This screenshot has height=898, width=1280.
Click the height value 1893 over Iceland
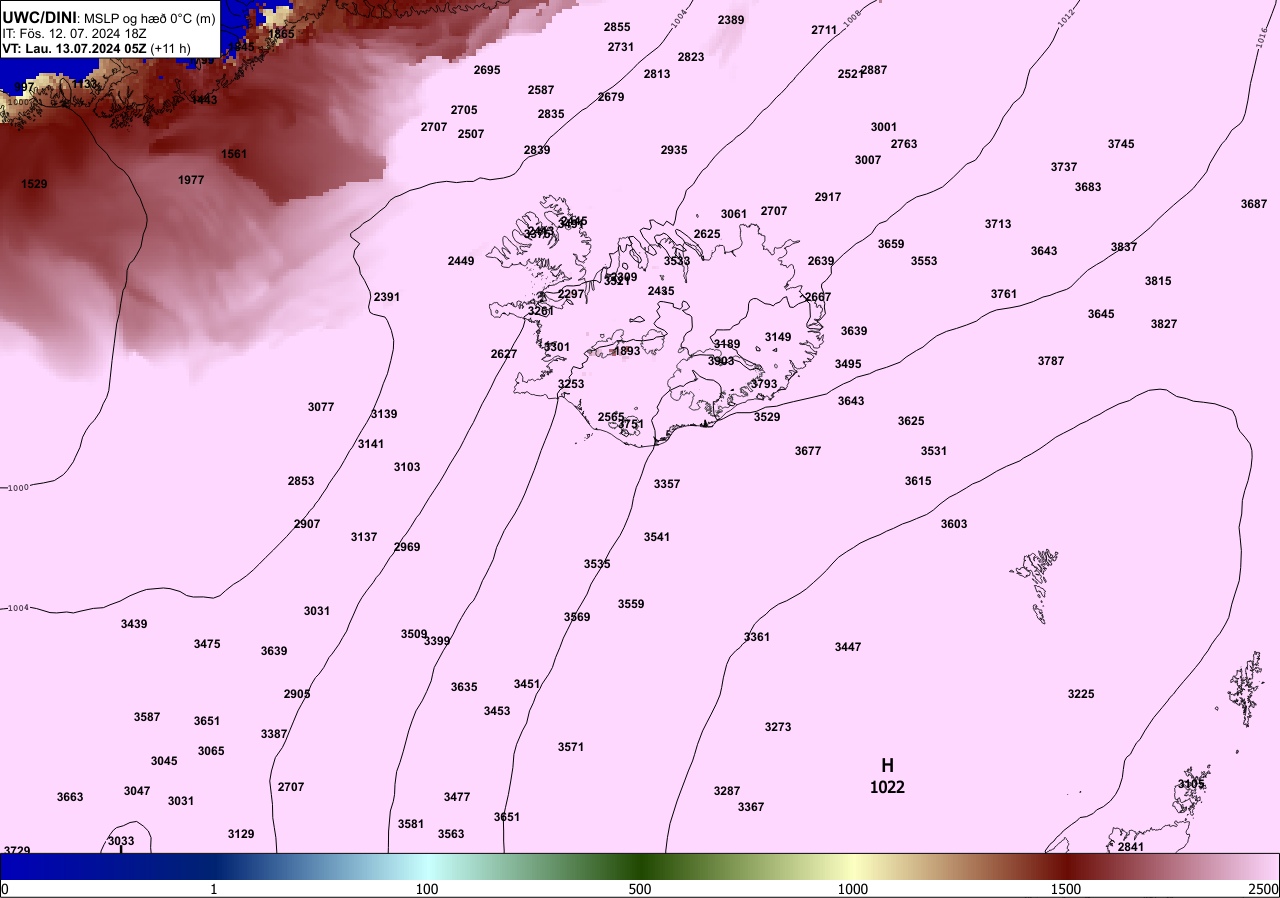(x=626, y=351)
